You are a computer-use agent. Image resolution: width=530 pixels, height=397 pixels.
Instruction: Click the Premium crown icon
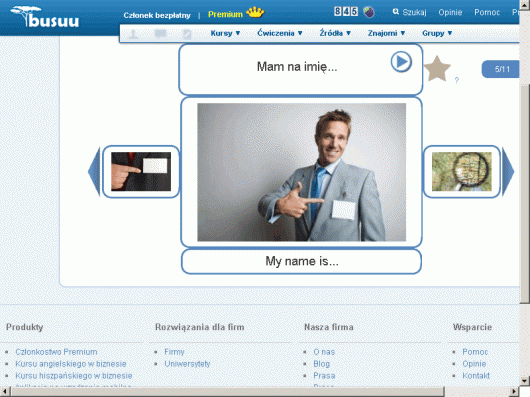255,13
